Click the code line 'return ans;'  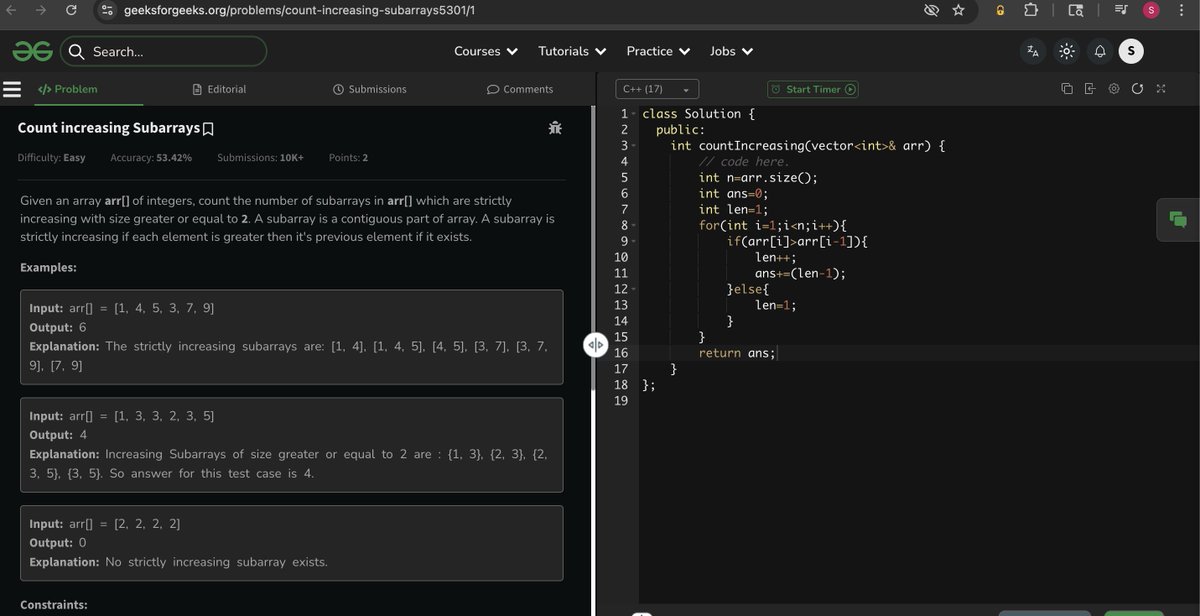[737, 353]
